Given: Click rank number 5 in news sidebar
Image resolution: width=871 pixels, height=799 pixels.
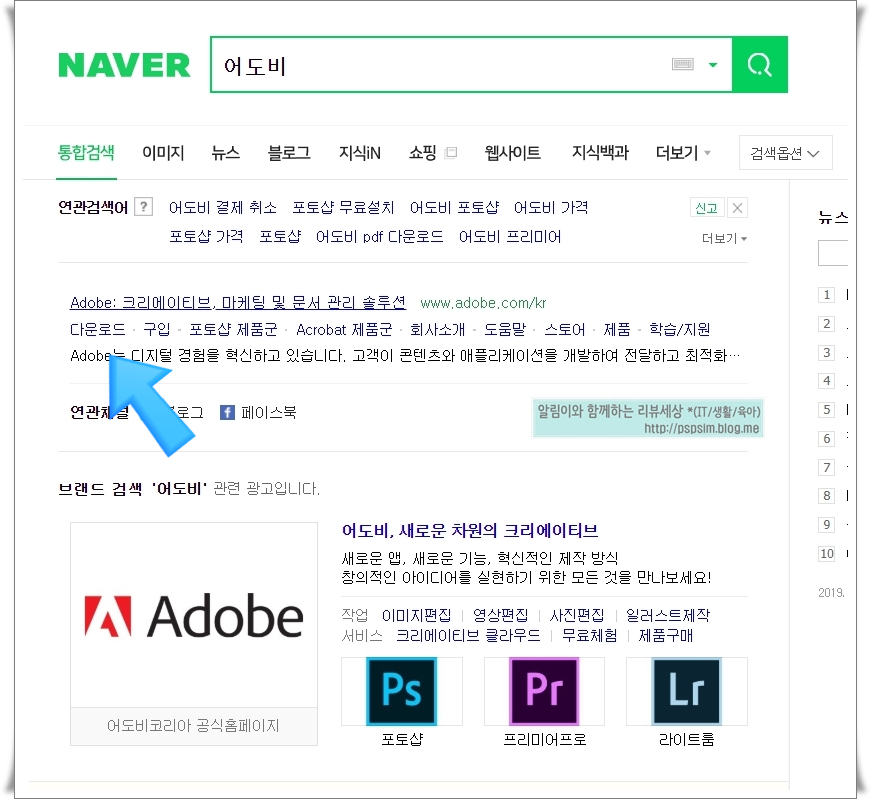Looking at the screenshot, I should click(x=827, y=410).
